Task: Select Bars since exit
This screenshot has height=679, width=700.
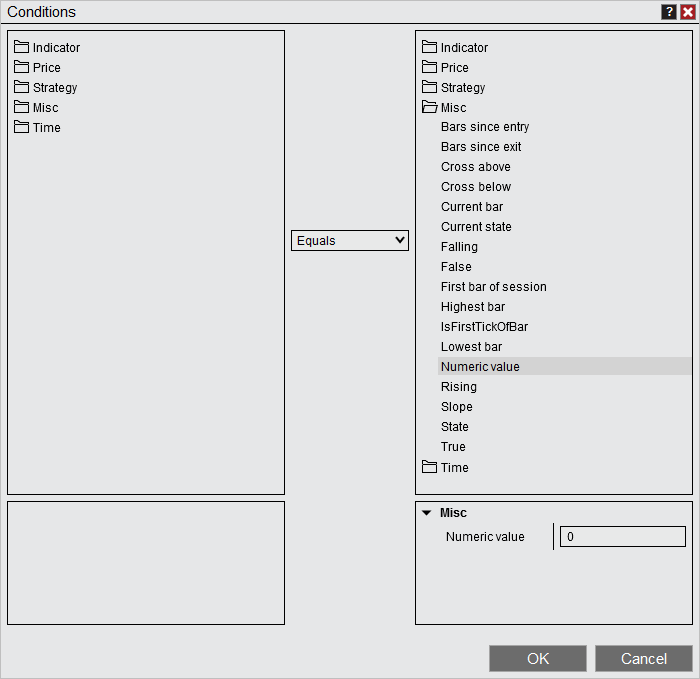Action: click(x=481, y=147)
